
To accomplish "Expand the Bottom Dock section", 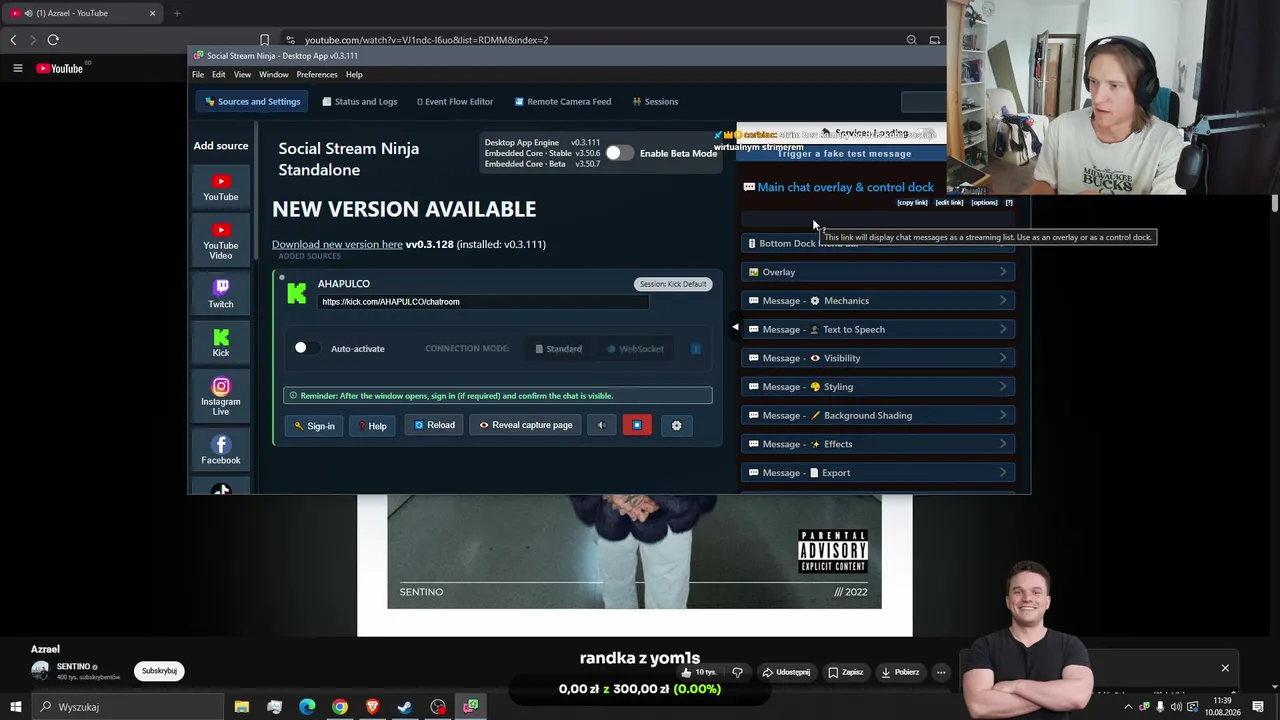I will coord(878,243).
